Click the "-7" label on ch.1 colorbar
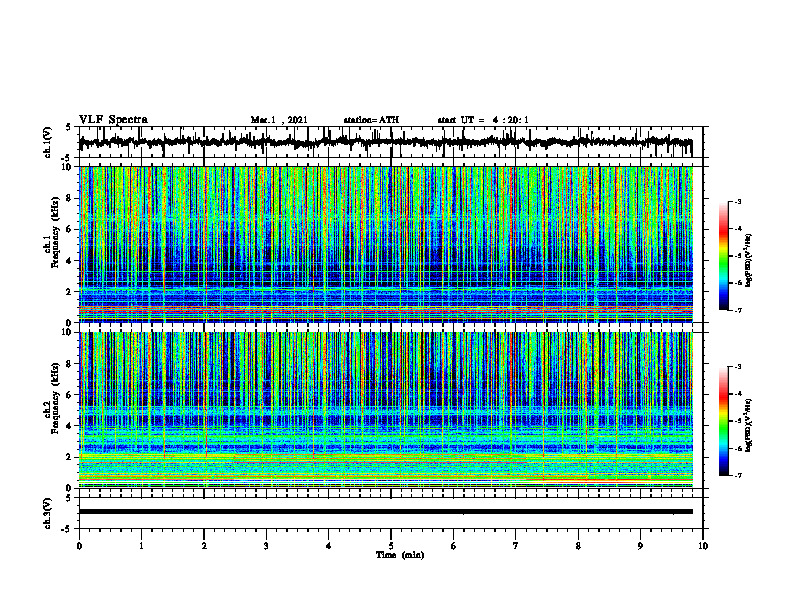This screenshot has height=612, width=792. pyautogui.click(x=737, y=310)
